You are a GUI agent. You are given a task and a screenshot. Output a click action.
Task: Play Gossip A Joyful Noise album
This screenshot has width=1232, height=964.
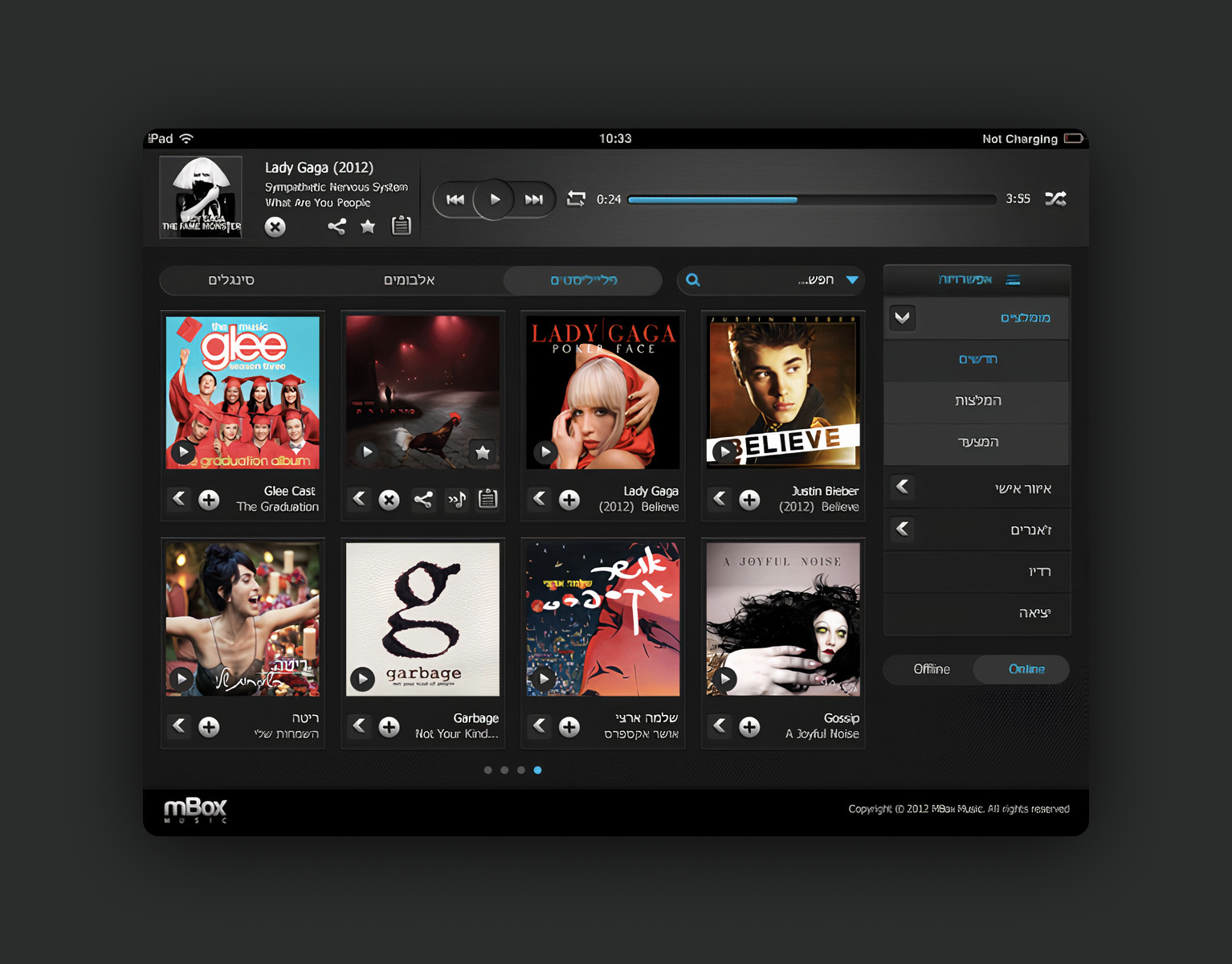tap(725, 679)
